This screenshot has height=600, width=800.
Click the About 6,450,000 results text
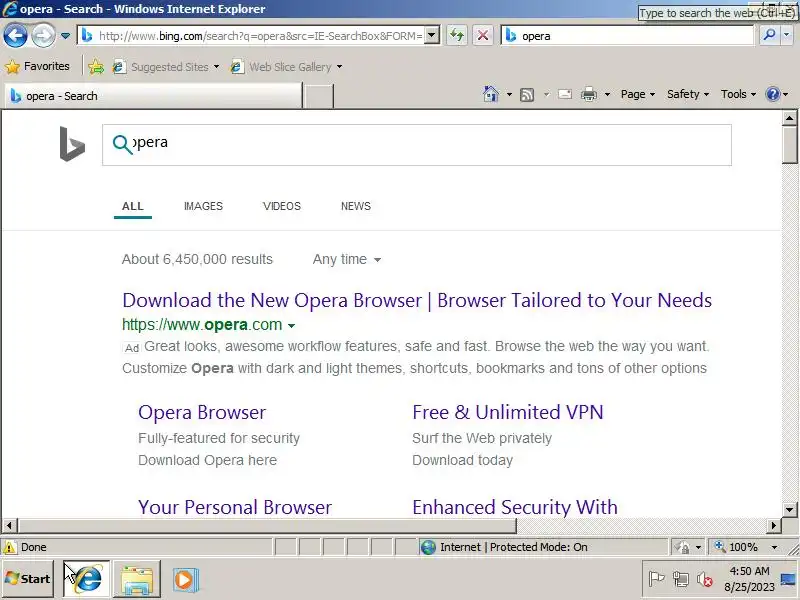[197, 259]
